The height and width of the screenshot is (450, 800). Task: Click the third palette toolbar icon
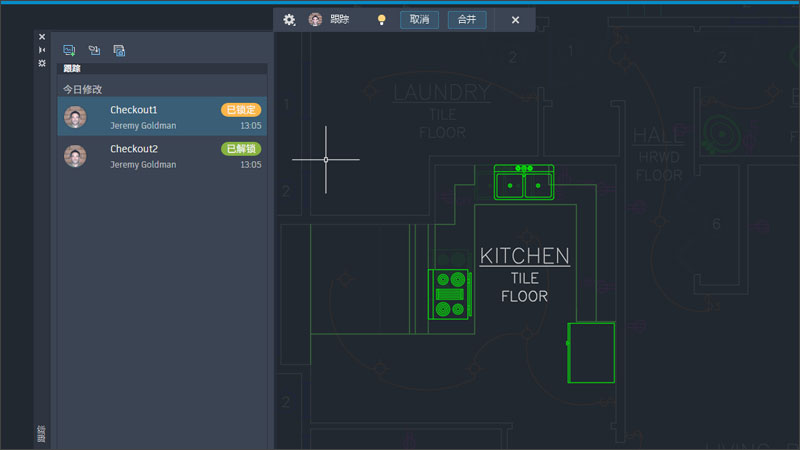click(x=119, y=50)
